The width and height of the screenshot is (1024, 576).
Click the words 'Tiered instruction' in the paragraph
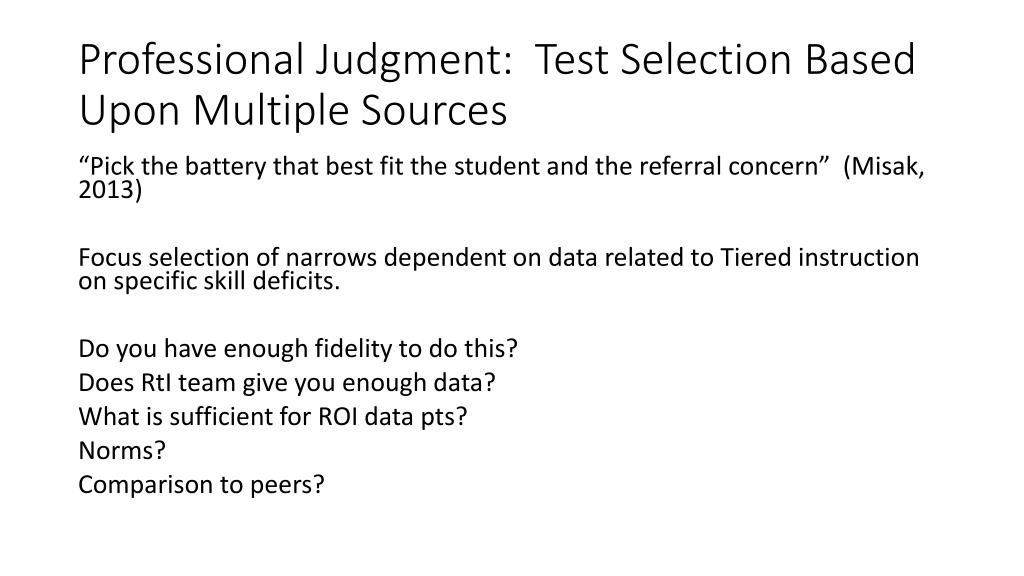pos(819,258)
